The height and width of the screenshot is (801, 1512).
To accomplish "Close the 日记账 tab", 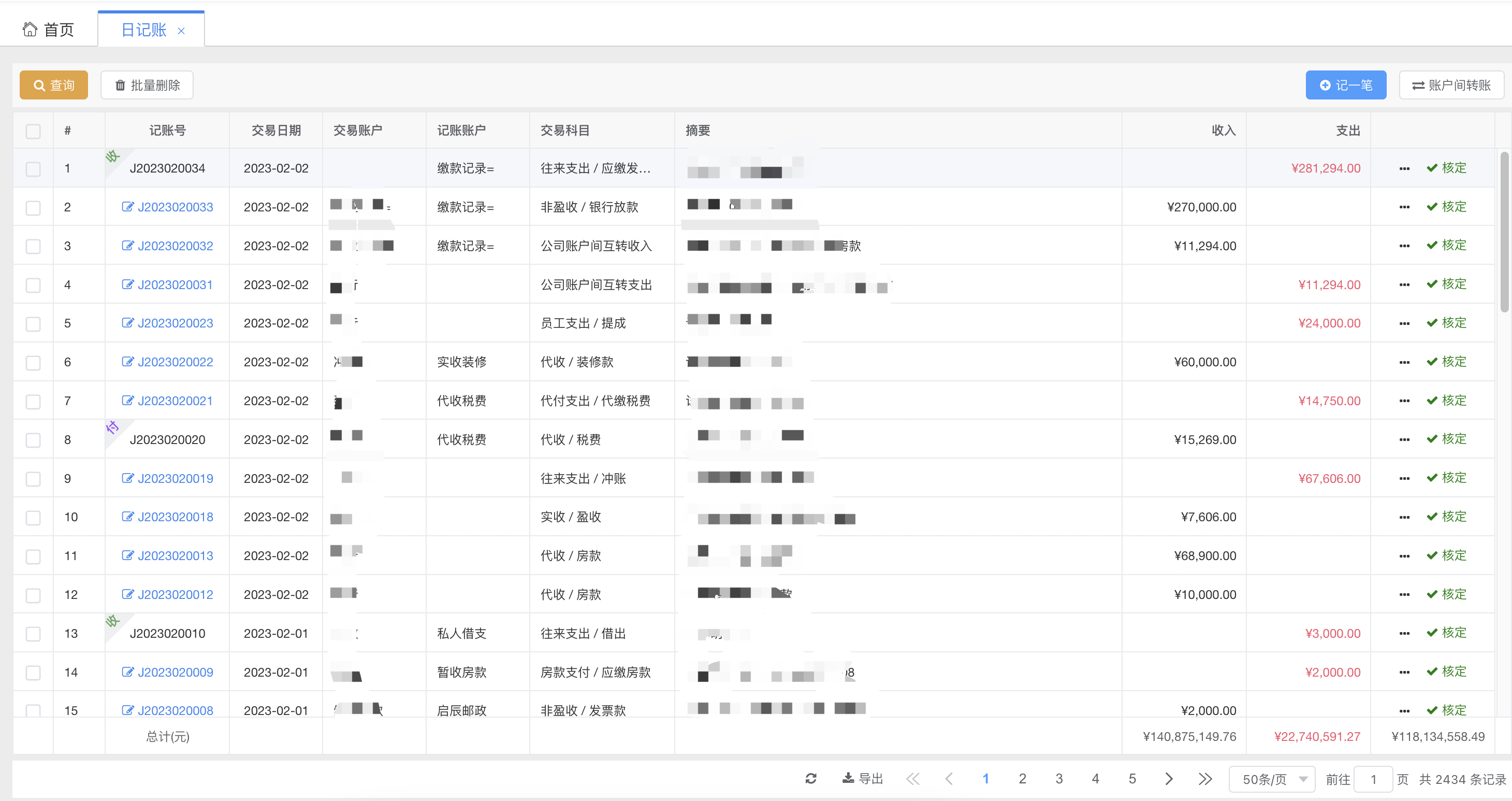I will pos(181,31).
